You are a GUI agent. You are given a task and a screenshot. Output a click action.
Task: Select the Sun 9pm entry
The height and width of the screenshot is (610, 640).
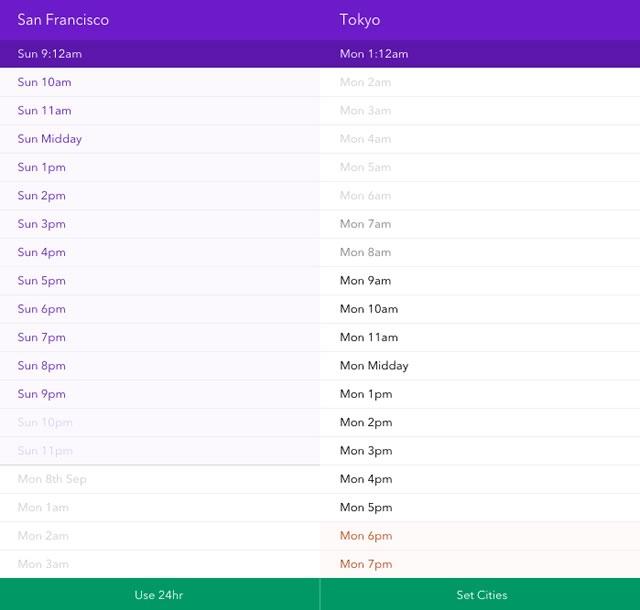click(160, 394)
